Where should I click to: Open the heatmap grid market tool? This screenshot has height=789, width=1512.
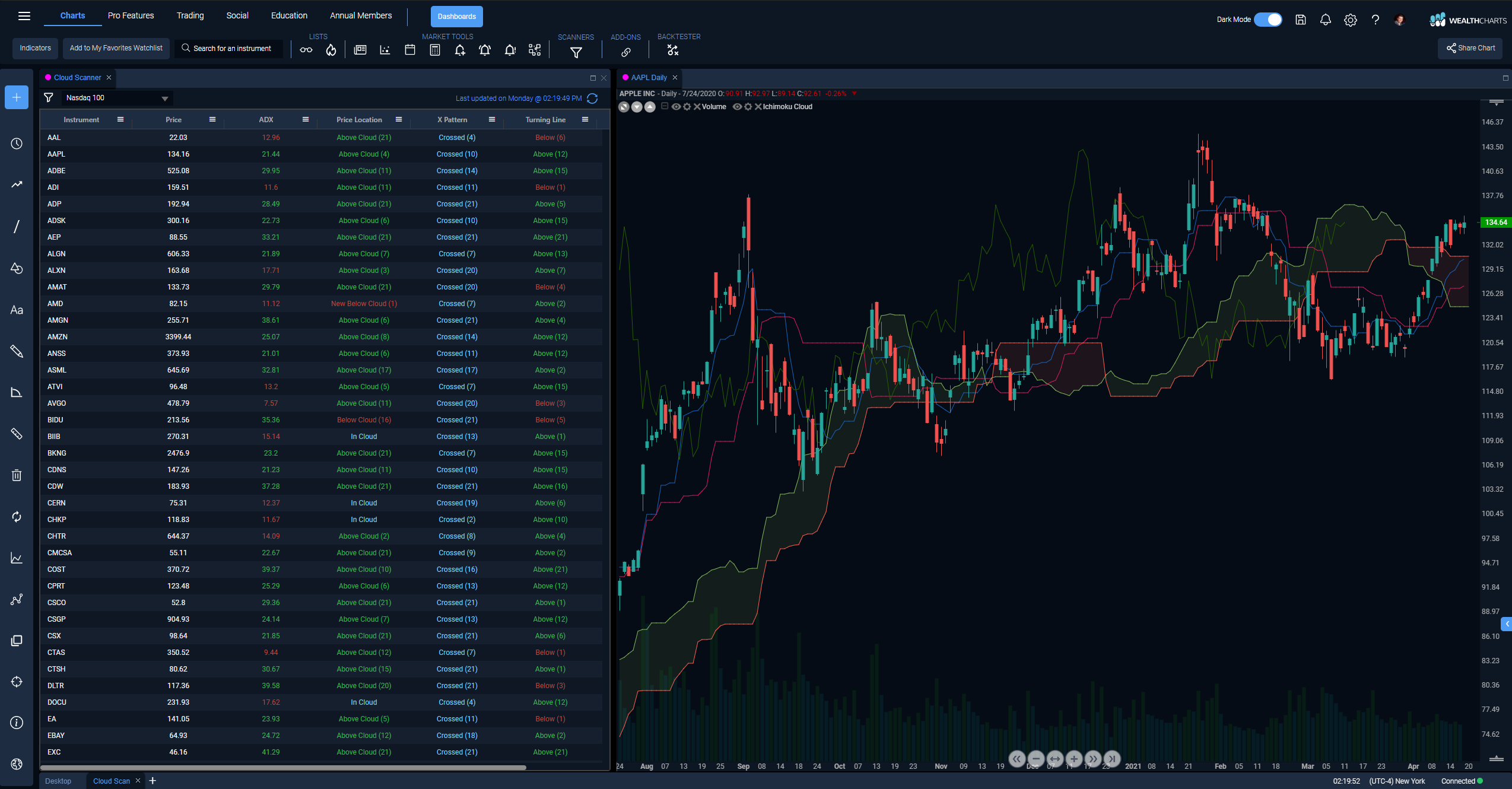point(535,50)
